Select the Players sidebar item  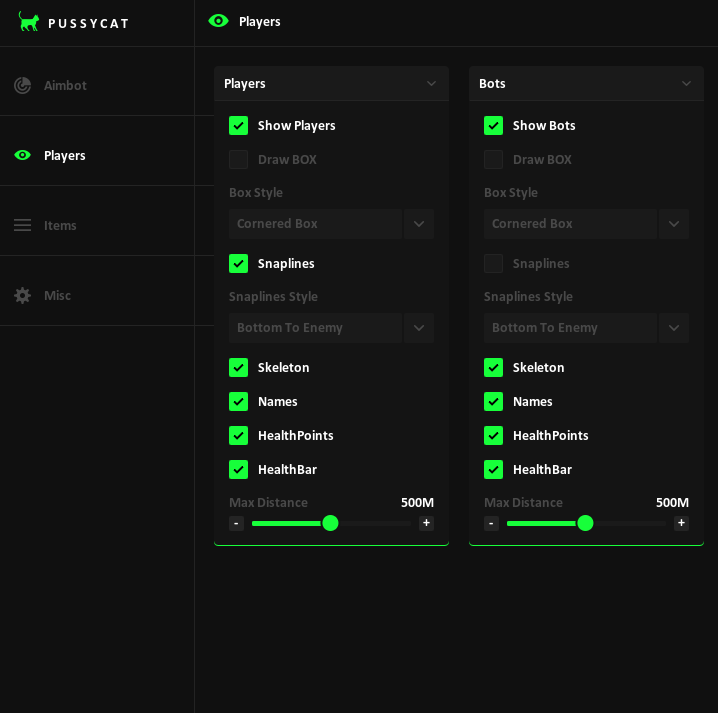pos(64,155)
